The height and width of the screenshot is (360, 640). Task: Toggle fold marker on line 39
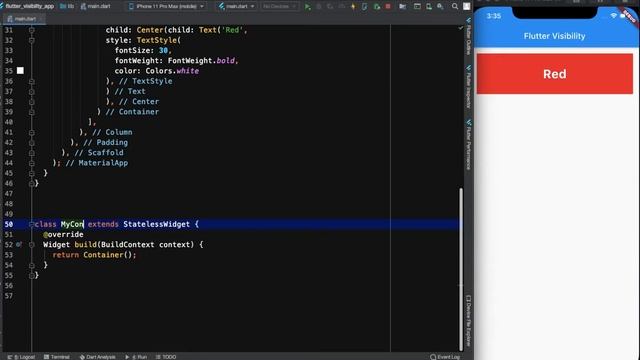(x=31, y=112)
